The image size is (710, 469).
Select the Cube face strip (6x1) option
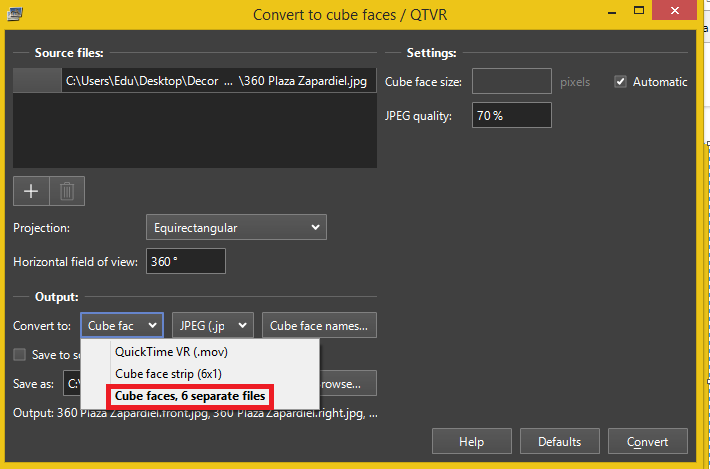[x=169, y=374]
